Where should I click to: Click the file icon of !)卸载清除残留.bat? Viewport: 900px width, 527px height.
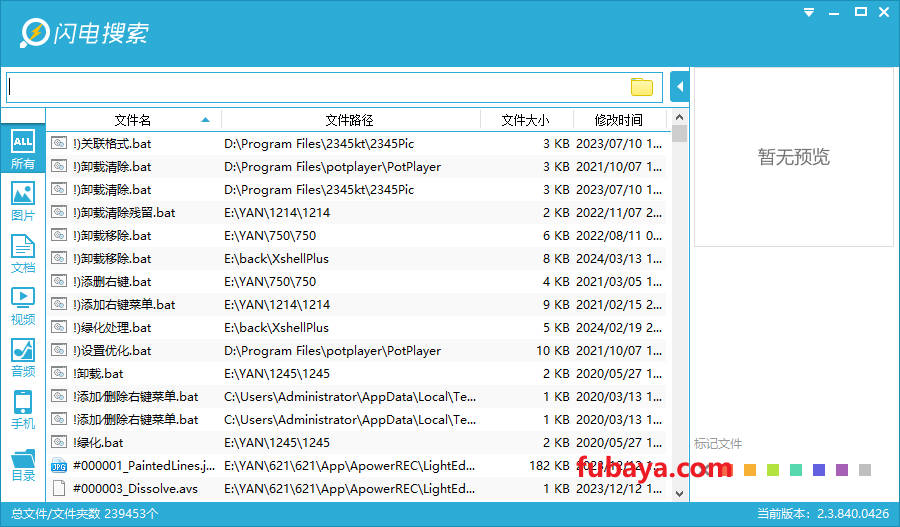[x=59, y=212]
